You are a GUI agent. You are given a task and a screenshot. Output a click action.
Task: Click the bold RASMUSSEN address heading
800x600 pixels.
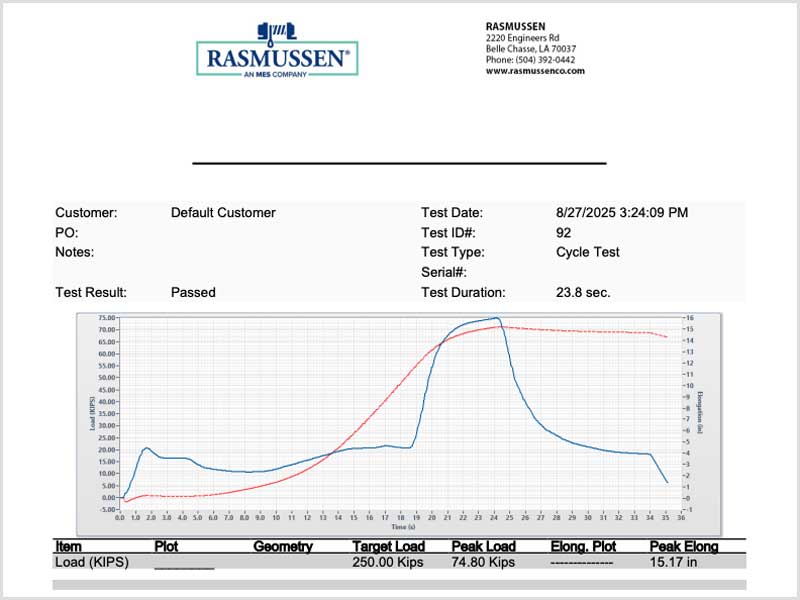click(515, 27)
